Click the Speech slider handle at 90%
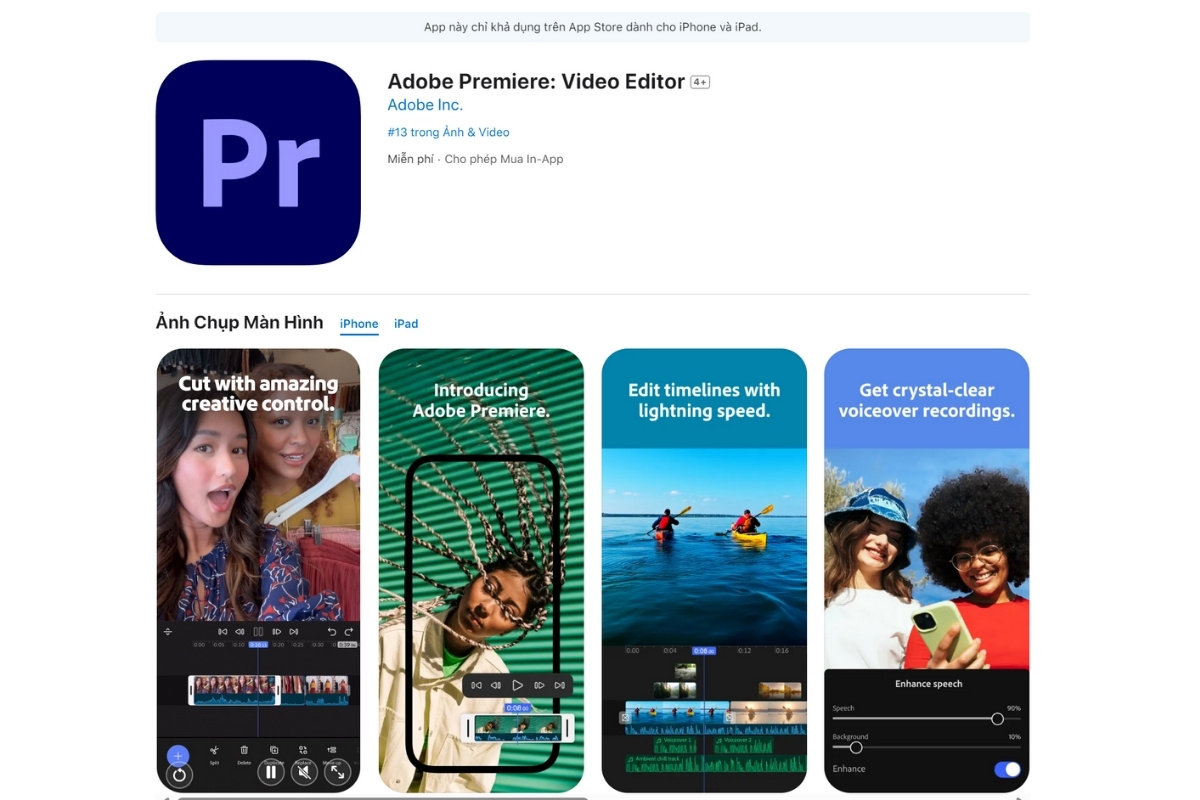Image resolution: width=1200 pixels, height=800 pixels. [x=997, y=719]
